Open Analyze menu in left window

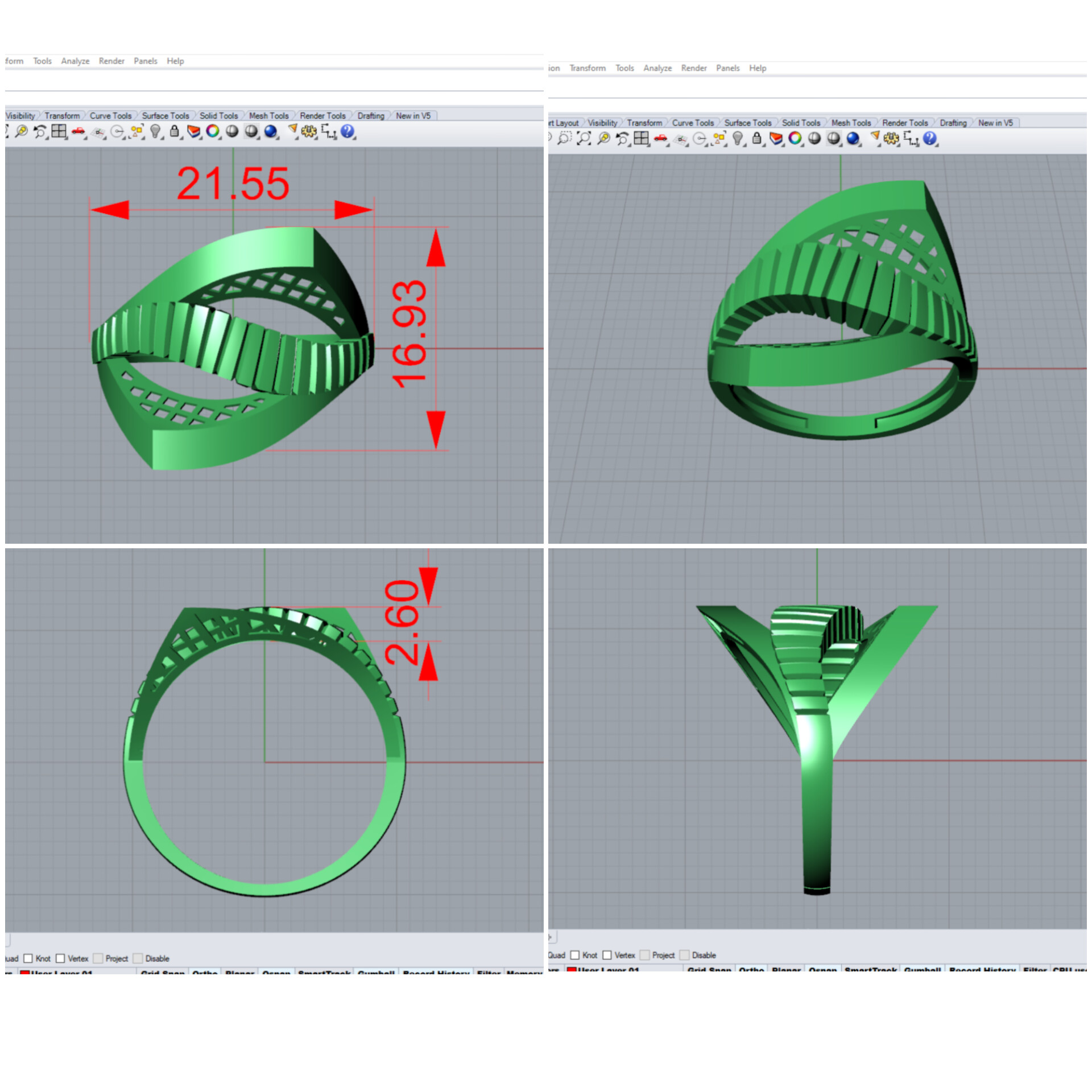tap(75, 61)
